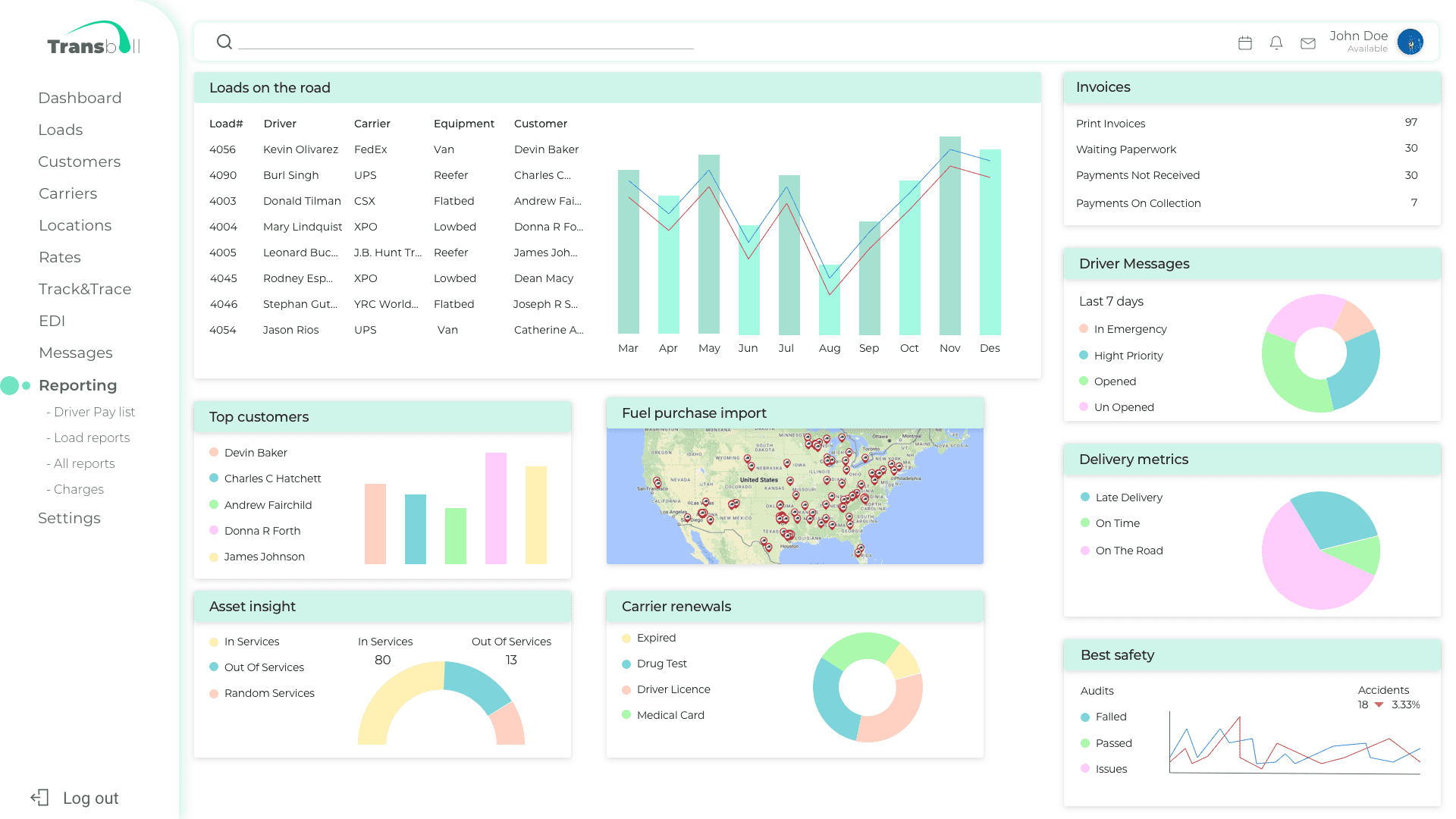Click load number 4056
1456x819 pixels.
pos(222,149)
